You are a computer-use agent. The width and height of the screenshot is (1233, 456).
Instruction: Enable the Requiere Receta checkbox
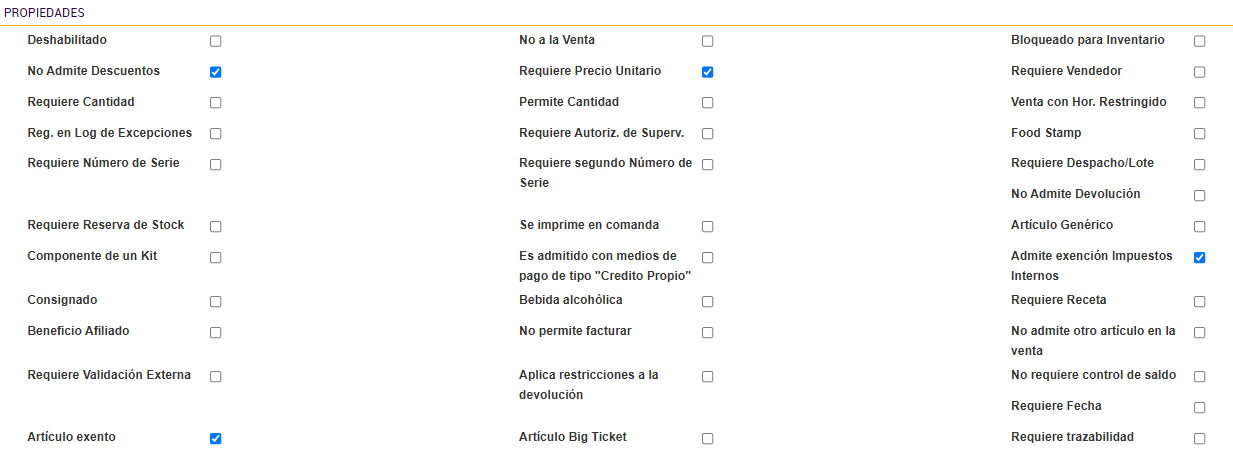(x=1200, y=302)
